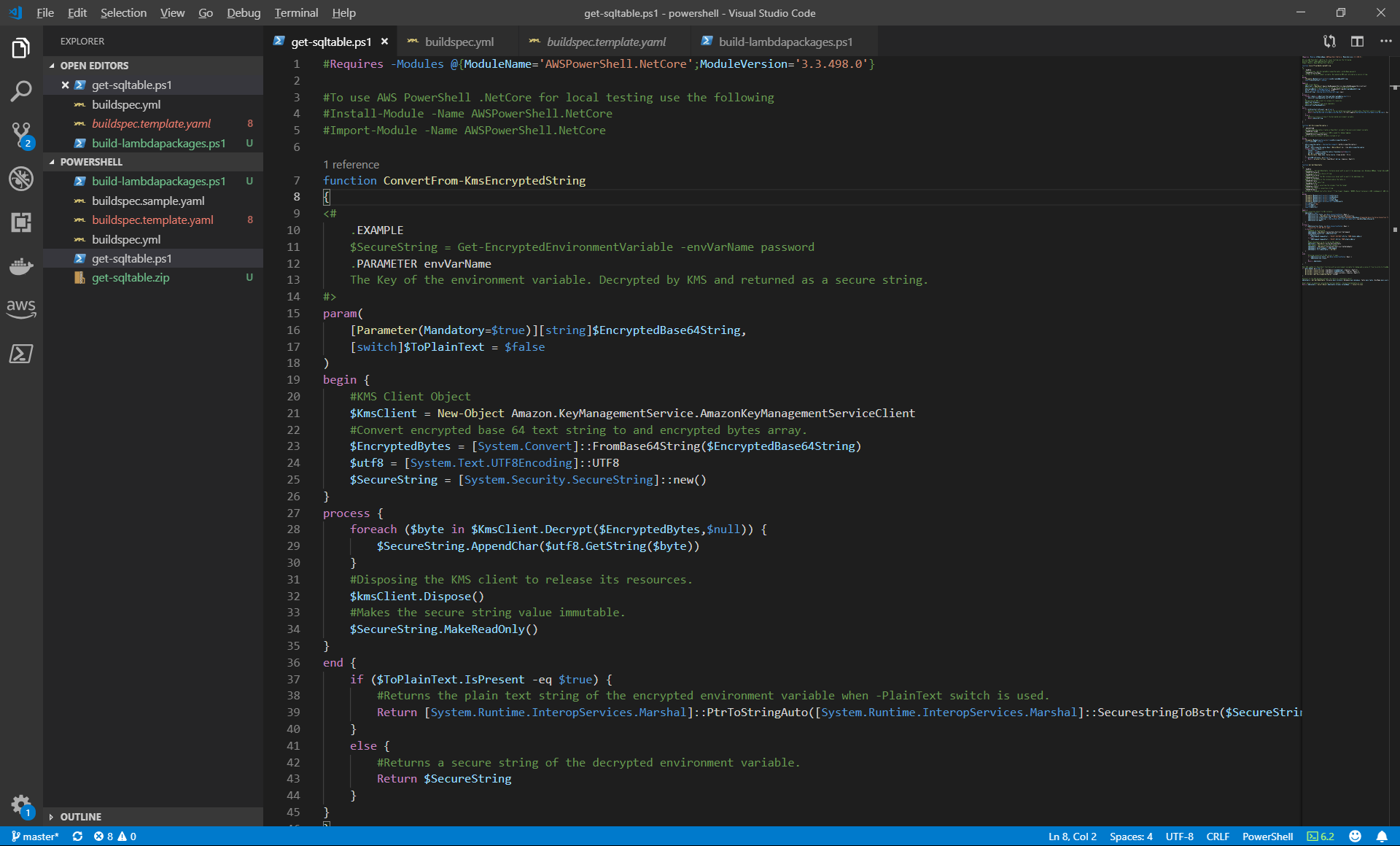
Task: Open the Search view in activity bar
Action: [21, 91]
